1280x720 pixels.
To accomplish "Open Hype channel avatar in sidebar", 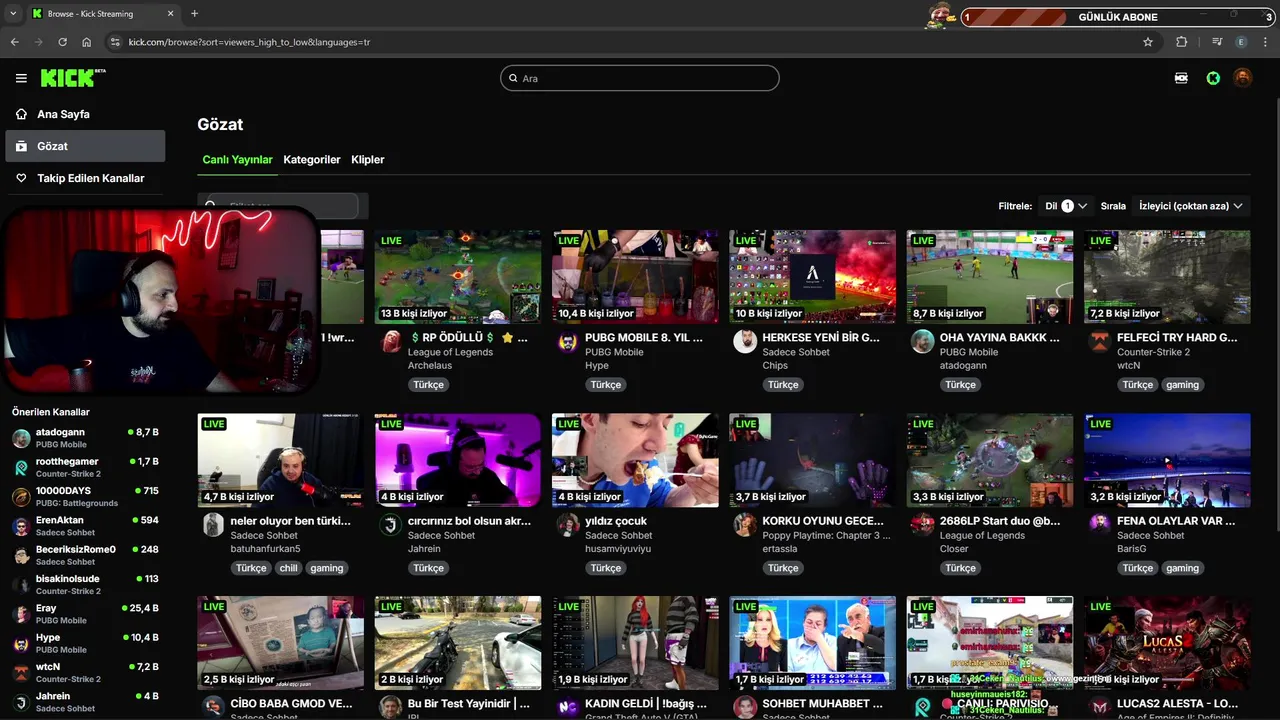I will click(21, 643).
